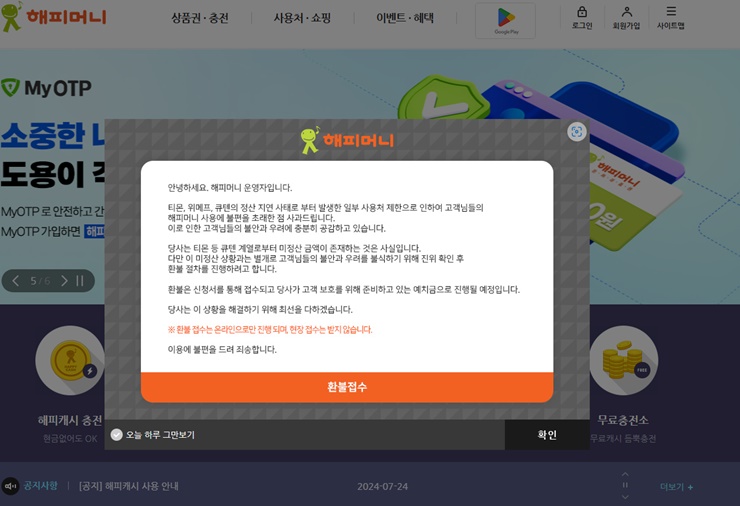Go to previous banner slide
The height and width of the screenshot is (506, 740).
(16, 281)
